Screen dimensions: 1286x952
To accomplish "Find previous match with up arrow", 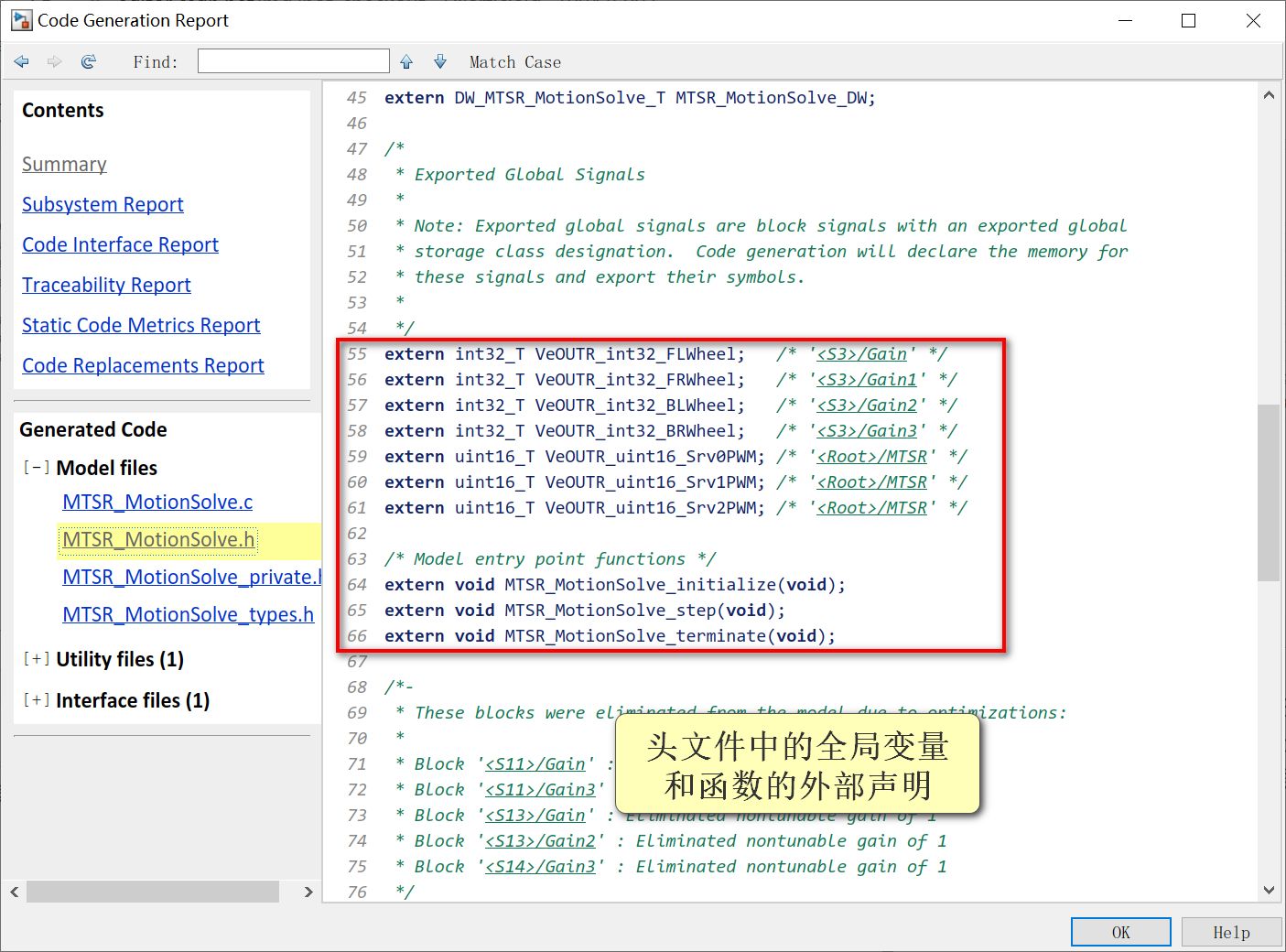I will [406, 61].
